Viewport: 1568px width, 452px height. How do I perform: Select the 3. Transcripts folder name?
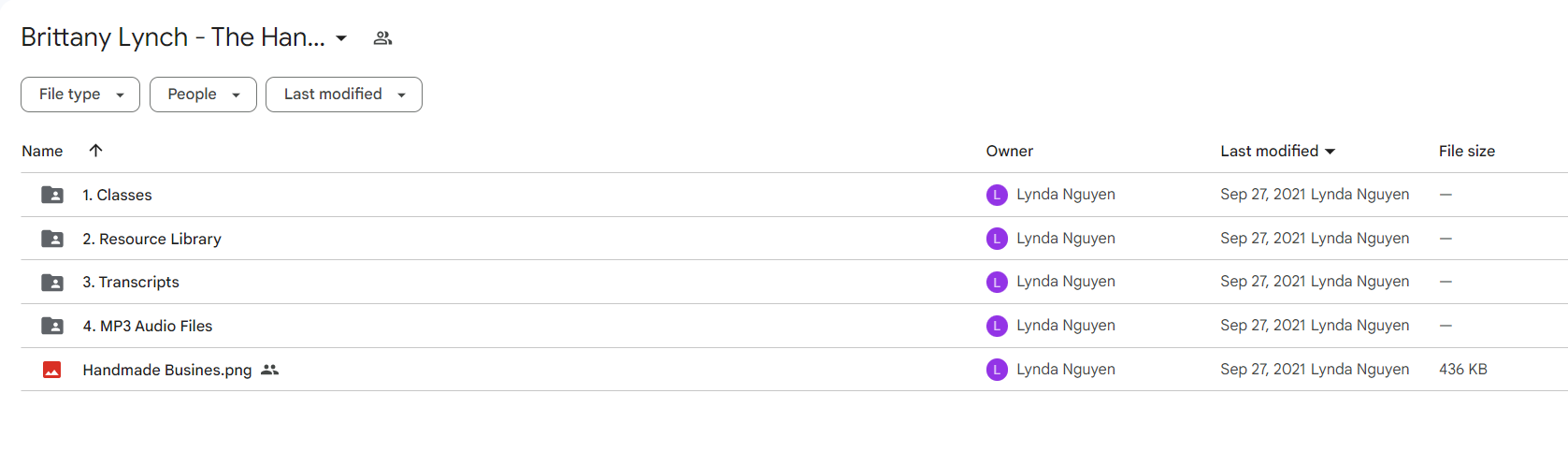point(131,282)
